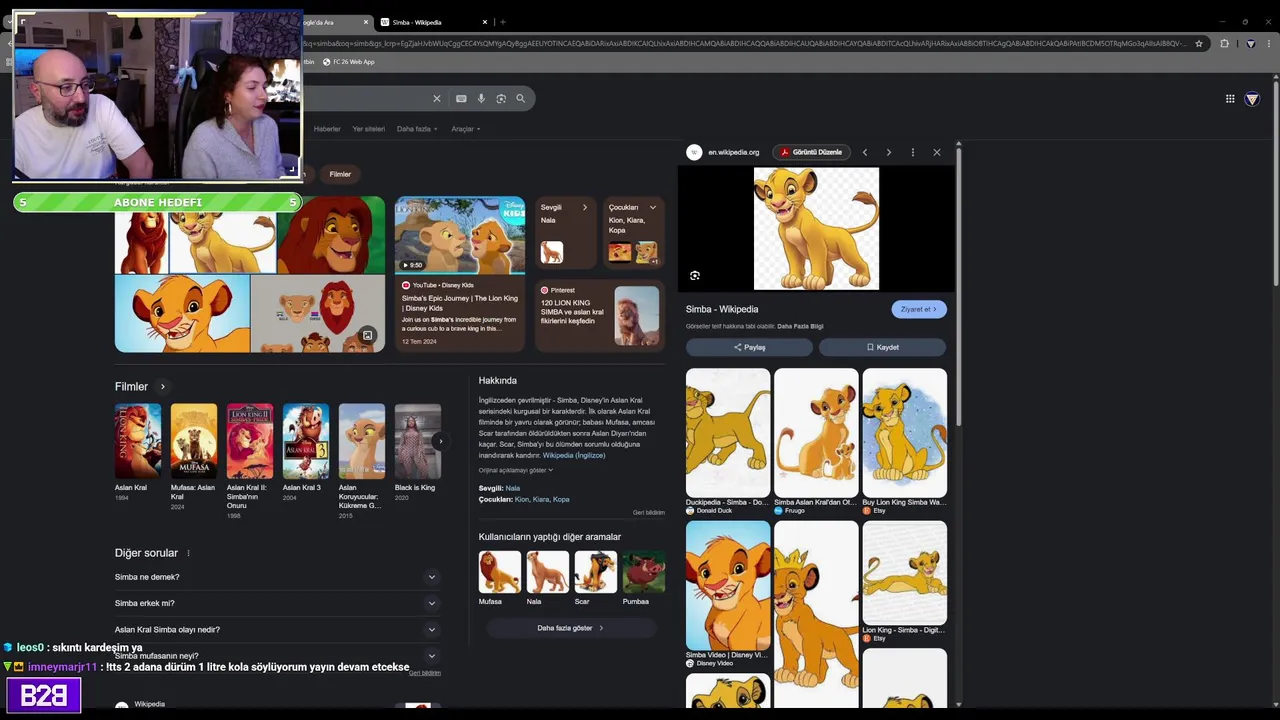Bookmark this page with the star
The height and width of the screenshot is (720, 1280).
(x=1198, y=43)
